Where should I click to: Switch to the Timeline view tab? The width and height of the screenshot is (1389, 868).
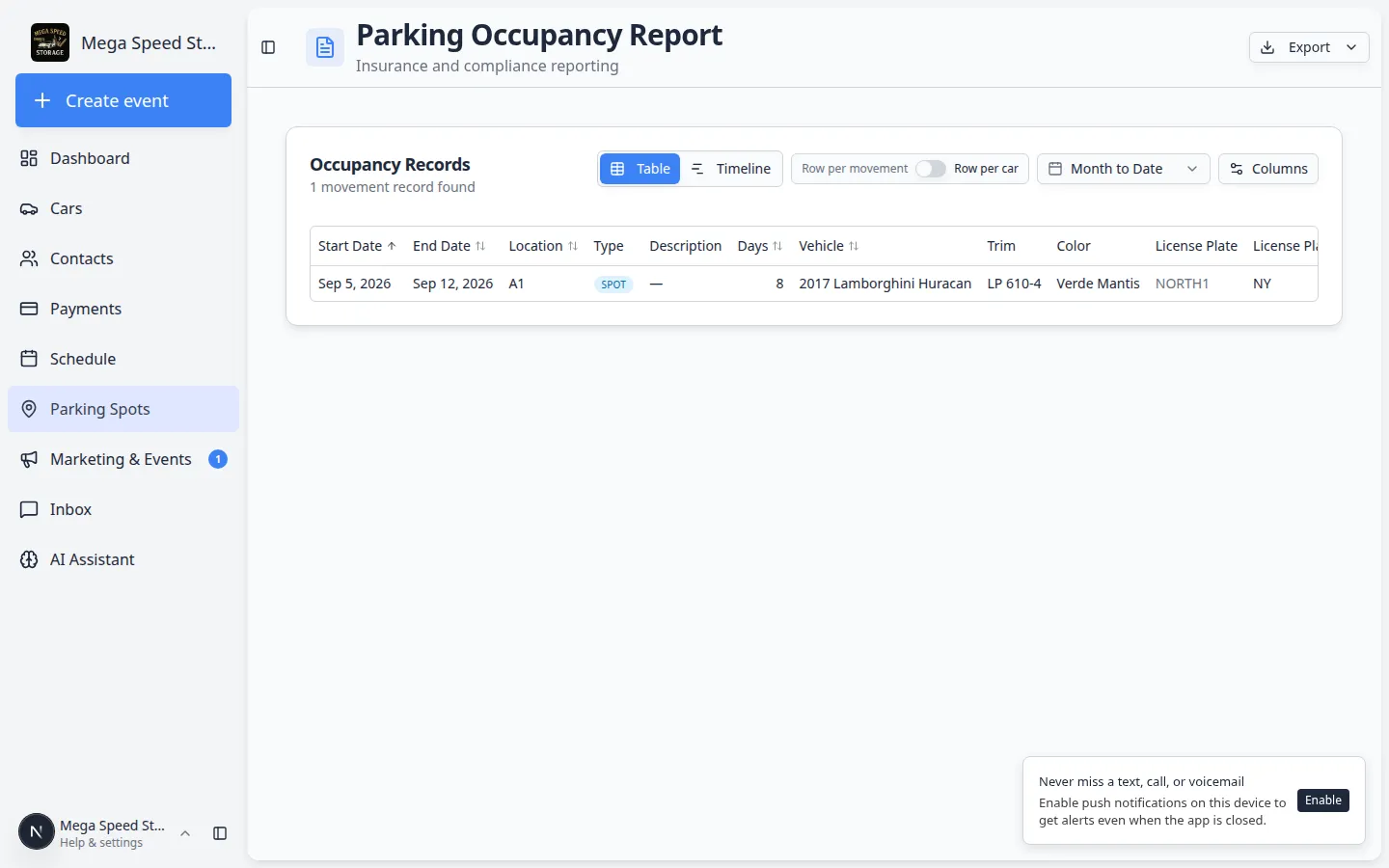click(x=731, y=169)
